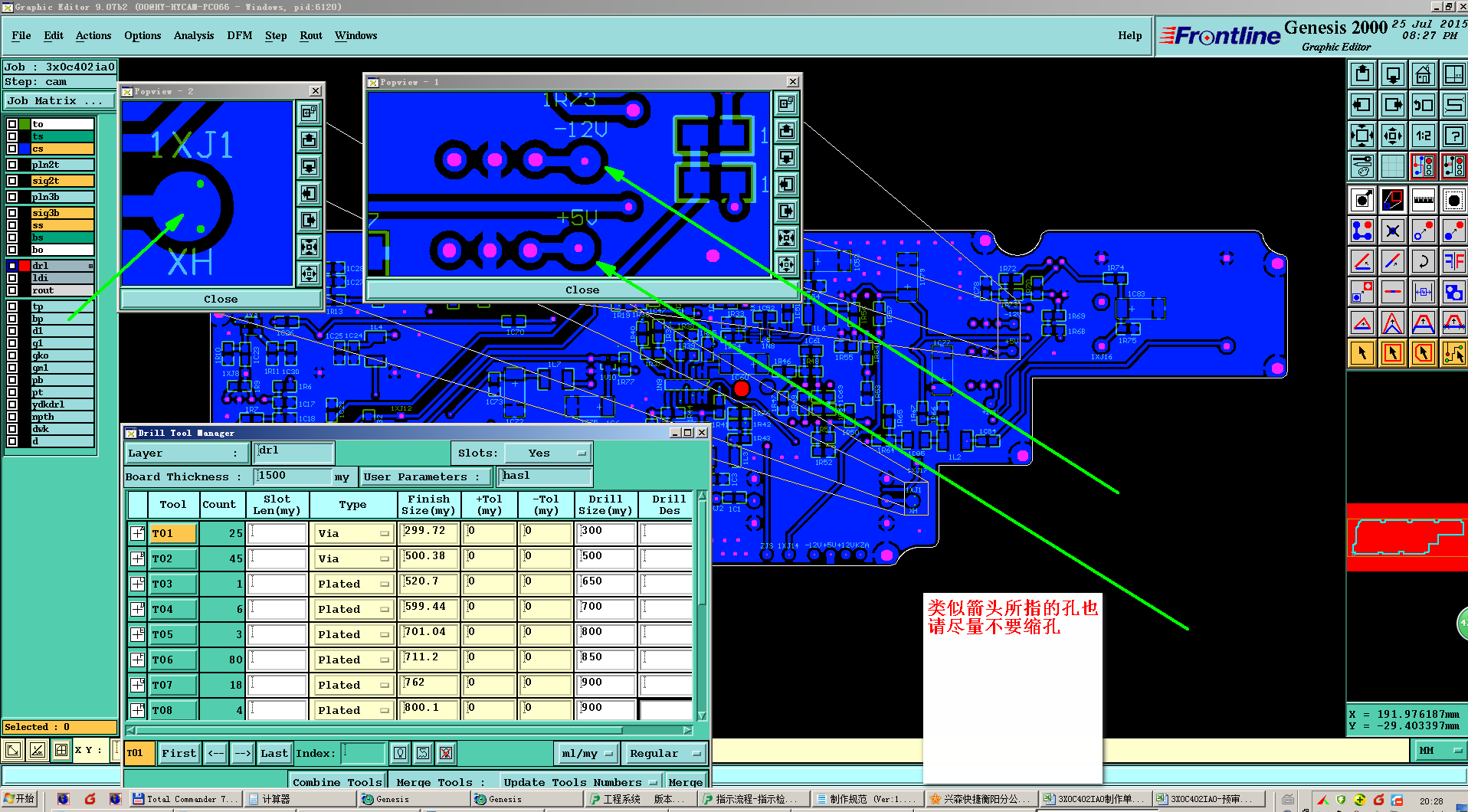The width and height of the screenshot is (1468, 812).
Task: Click the home view icon
Action: click(x=1423, y=74)
